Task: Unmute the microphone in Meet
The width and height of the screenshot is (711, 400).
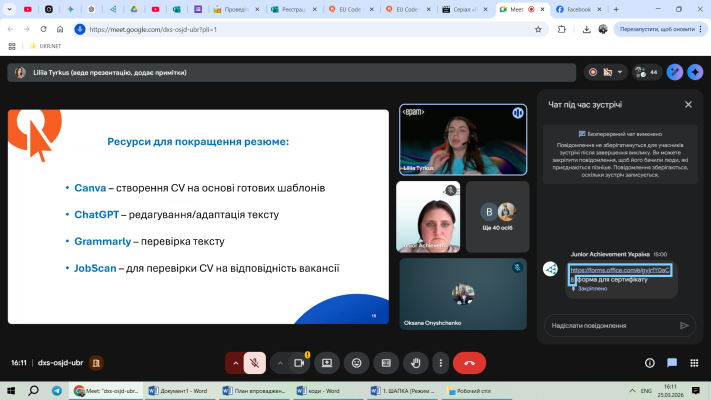Action: tap(254, 363)
